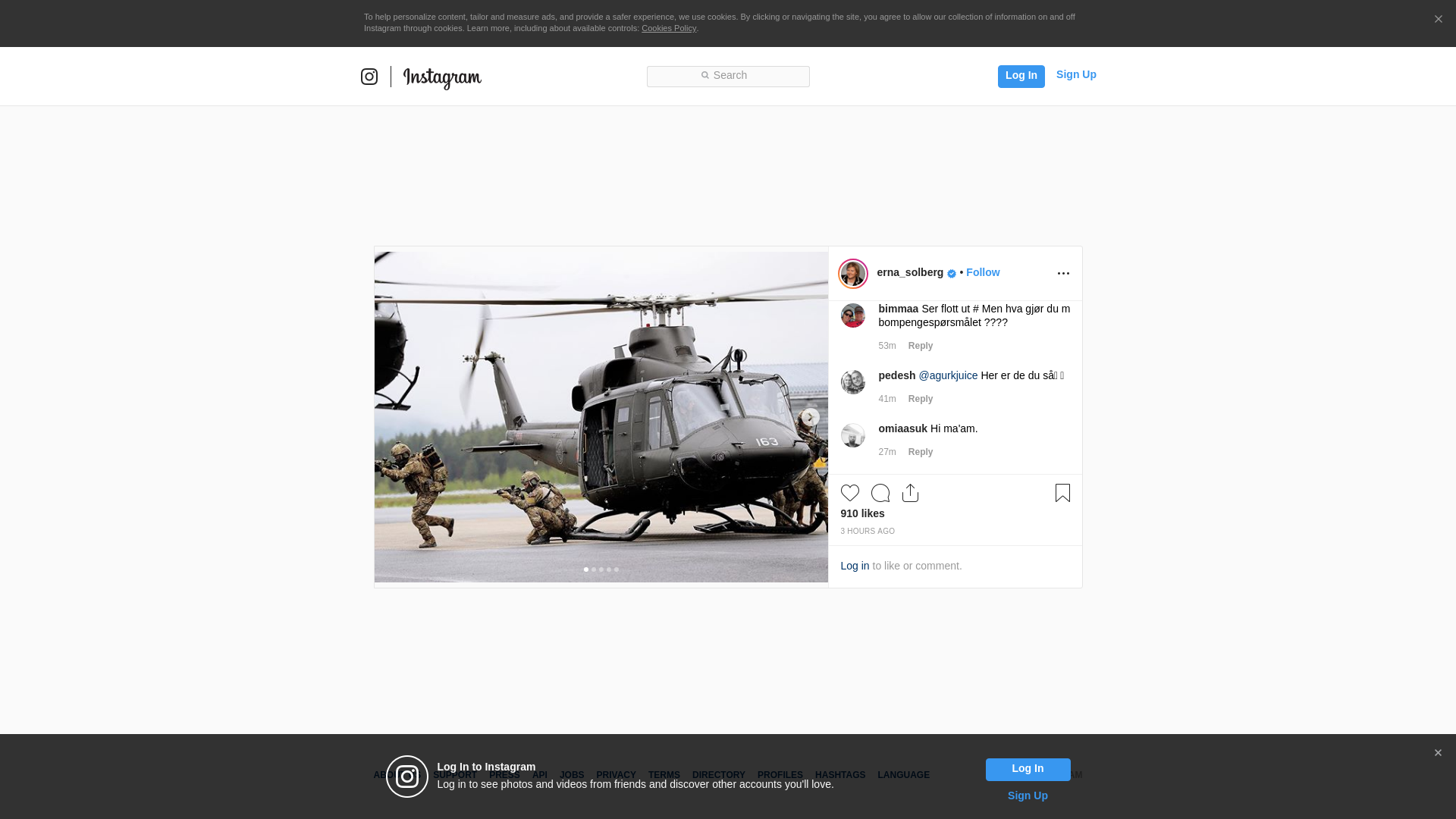The image size is (1456, 819).
Task: Save the post with bookmark icon
Action: 1062,493
